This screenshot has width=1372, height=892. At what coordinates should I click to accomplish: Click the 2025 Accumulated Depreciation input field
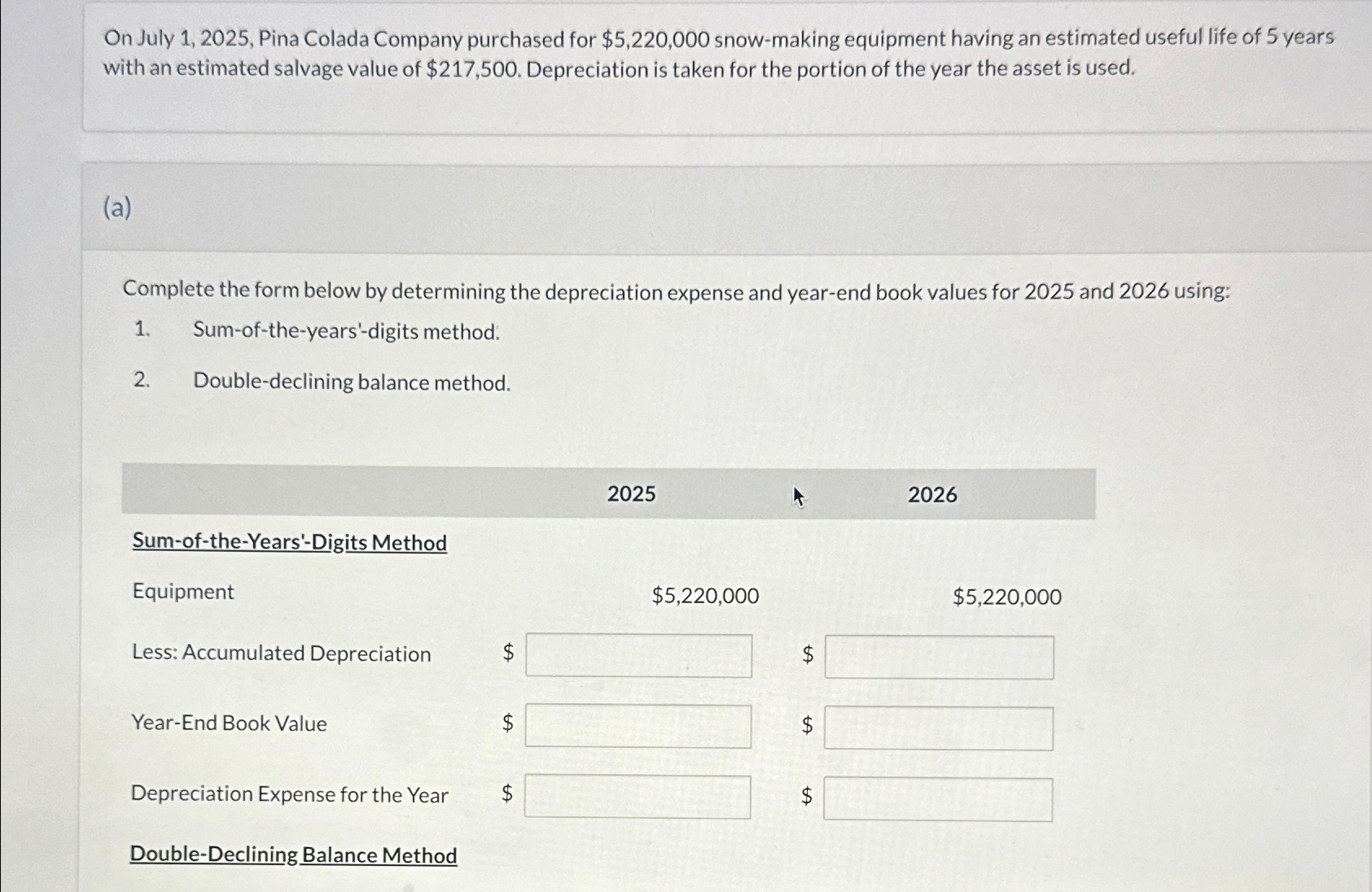(638, 656)
